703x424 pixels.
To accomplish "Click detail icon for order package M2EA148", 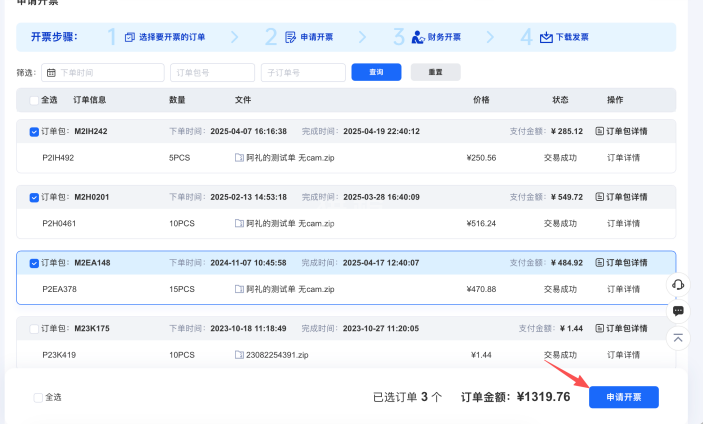I will click(x=599, y=263).
